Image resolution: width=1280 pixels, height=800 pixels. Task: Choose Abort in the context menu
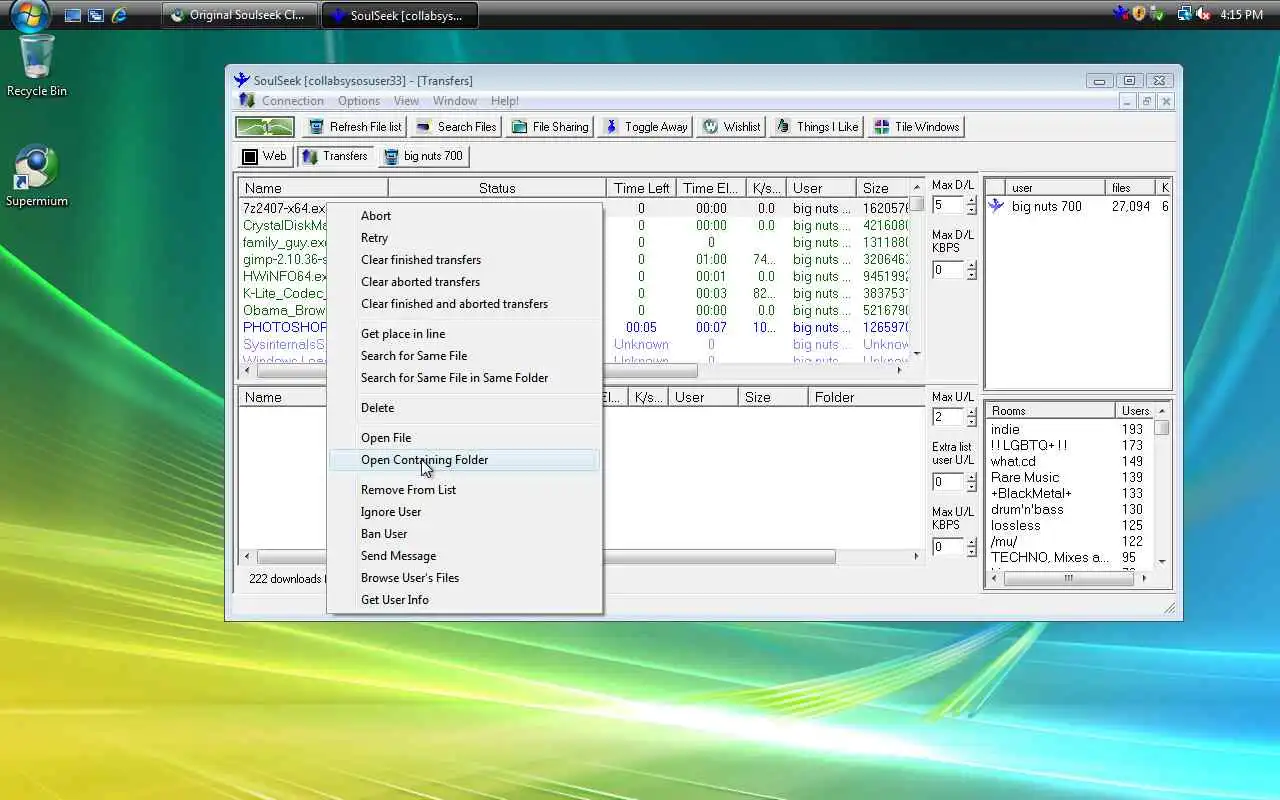click(x=465, y=216)
